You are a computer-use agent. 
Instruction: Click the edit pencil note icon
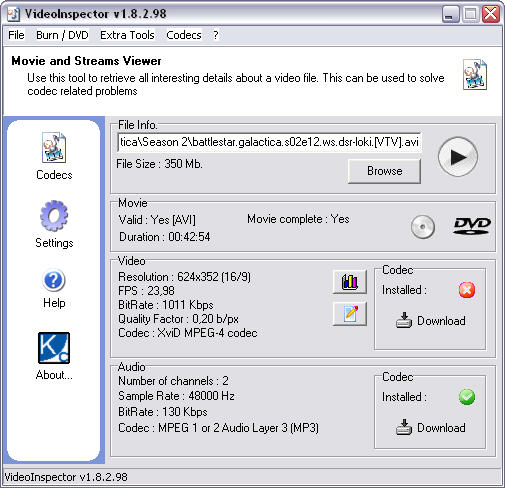tap(350, 313)
